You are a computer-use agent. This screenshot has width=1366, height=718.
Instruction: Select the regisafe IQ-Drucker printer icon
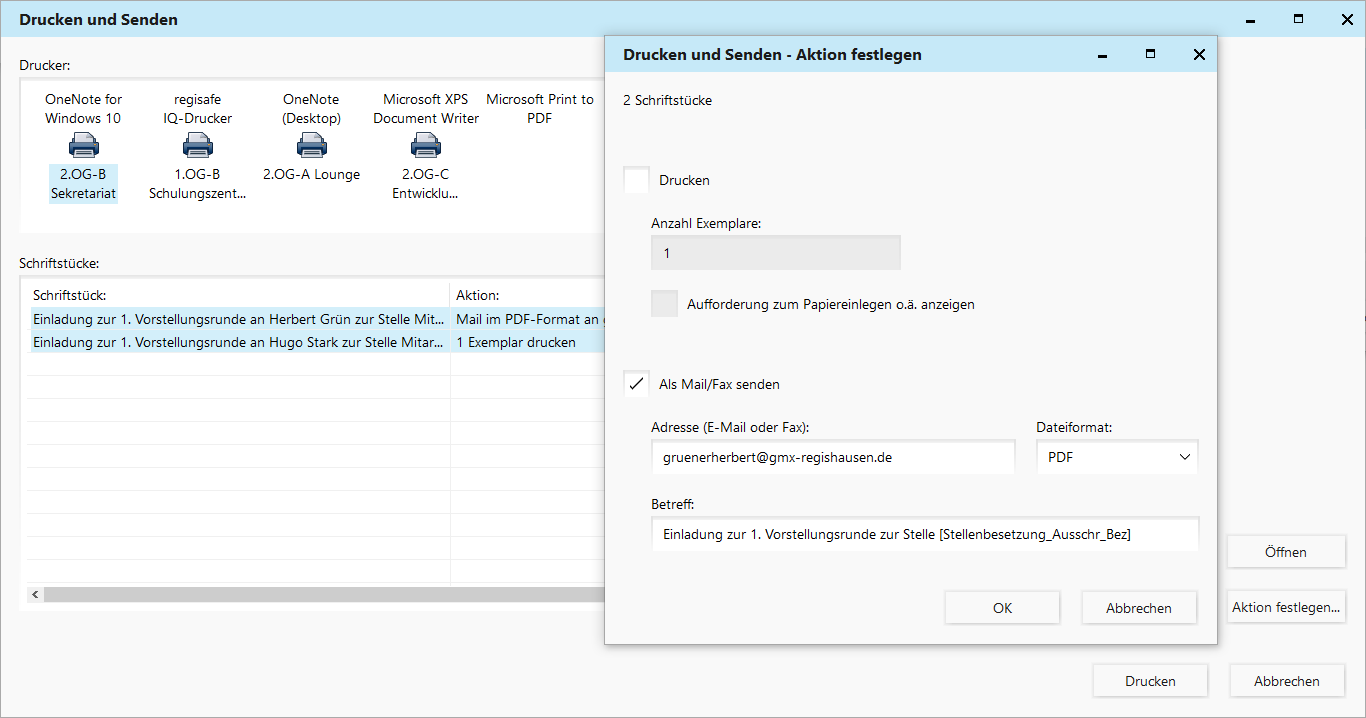[197, 146]
